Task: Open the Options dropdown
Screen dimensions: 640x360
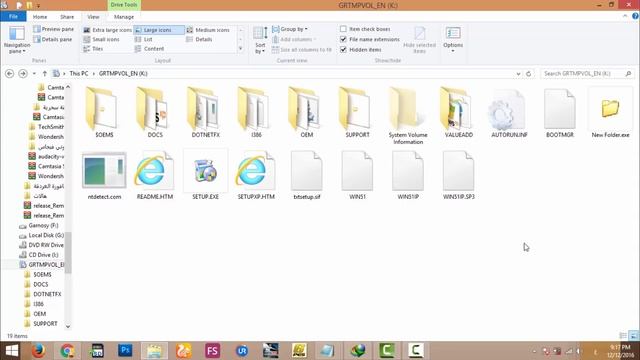Action: coord(453,40)
